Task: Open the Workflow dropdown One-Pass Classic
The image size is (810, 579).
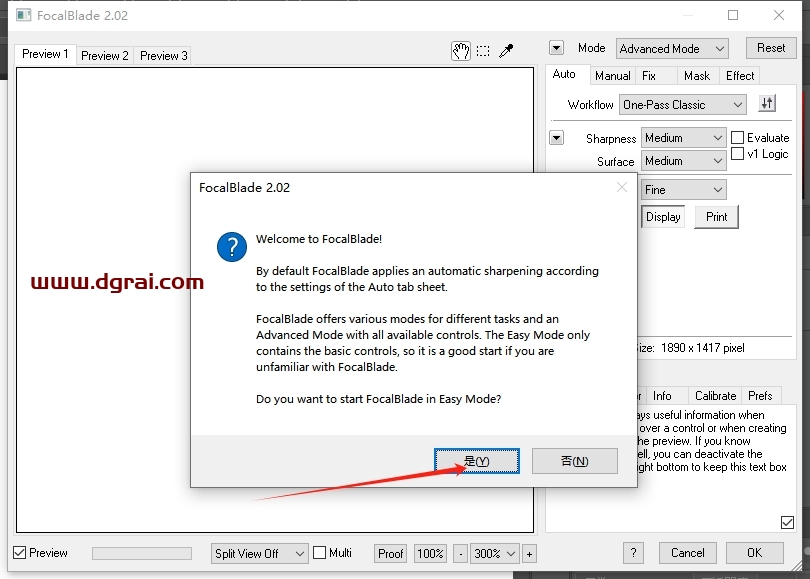Action: [x=683, y=105]
